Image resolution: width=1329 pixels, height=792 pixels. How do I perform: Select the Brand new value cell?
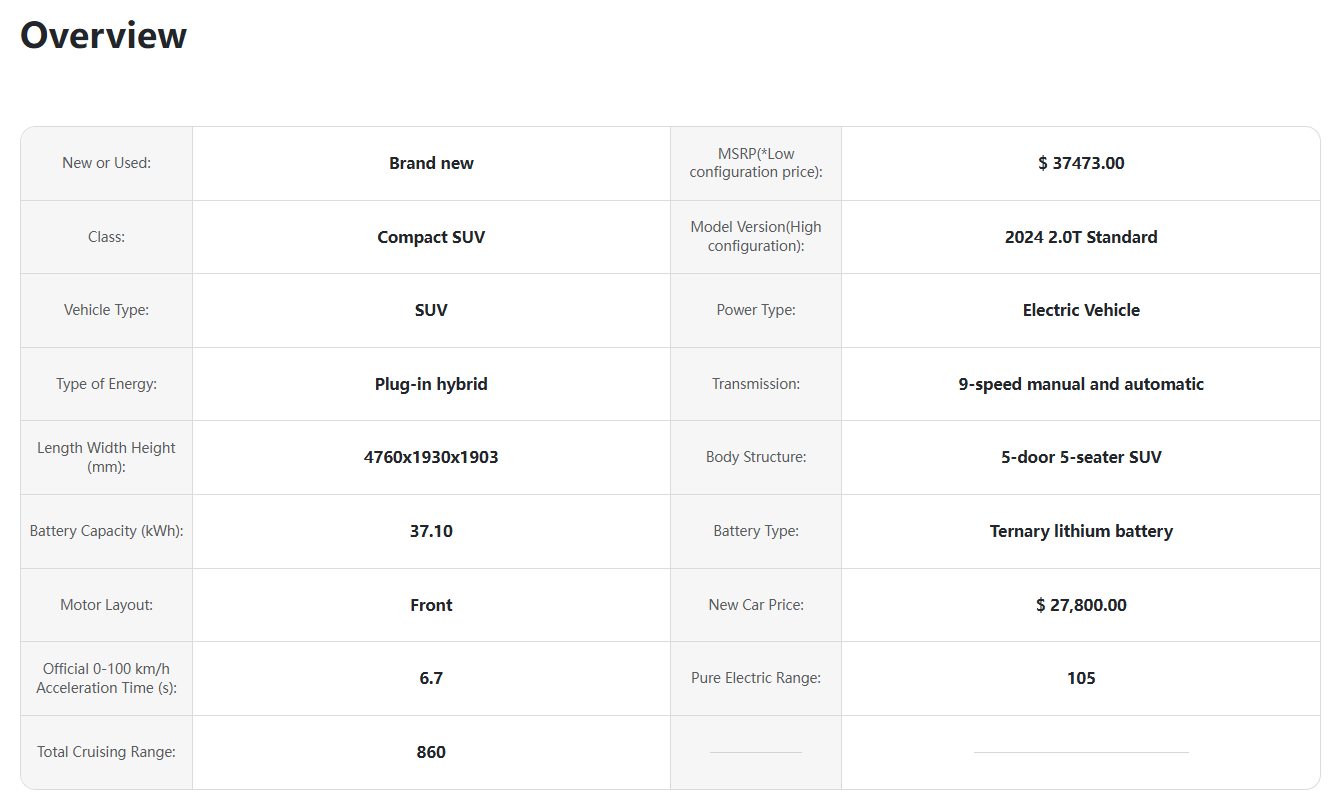[431, 163]
